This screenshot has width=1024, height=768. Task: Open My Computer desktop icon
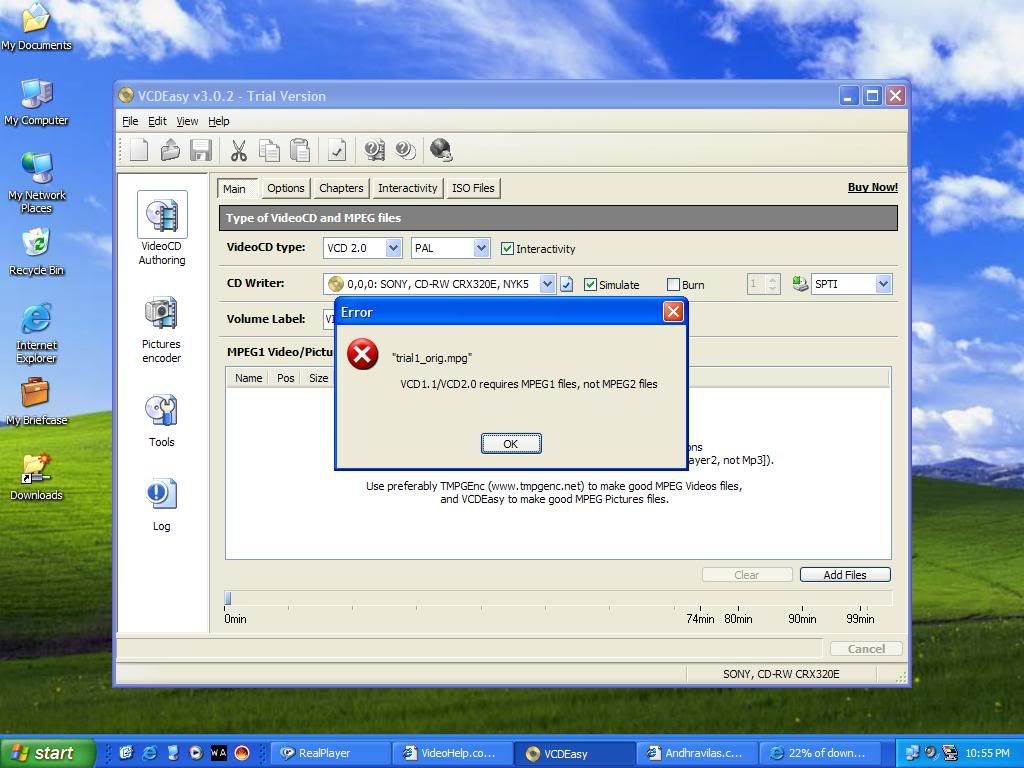(x=37, y=103)
